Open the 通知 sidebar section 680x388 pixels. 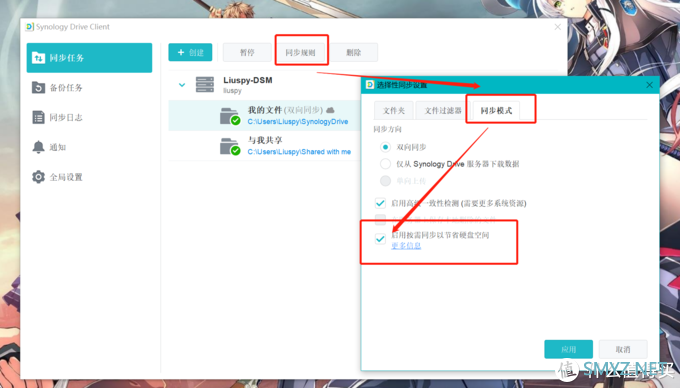click(89, 147)
